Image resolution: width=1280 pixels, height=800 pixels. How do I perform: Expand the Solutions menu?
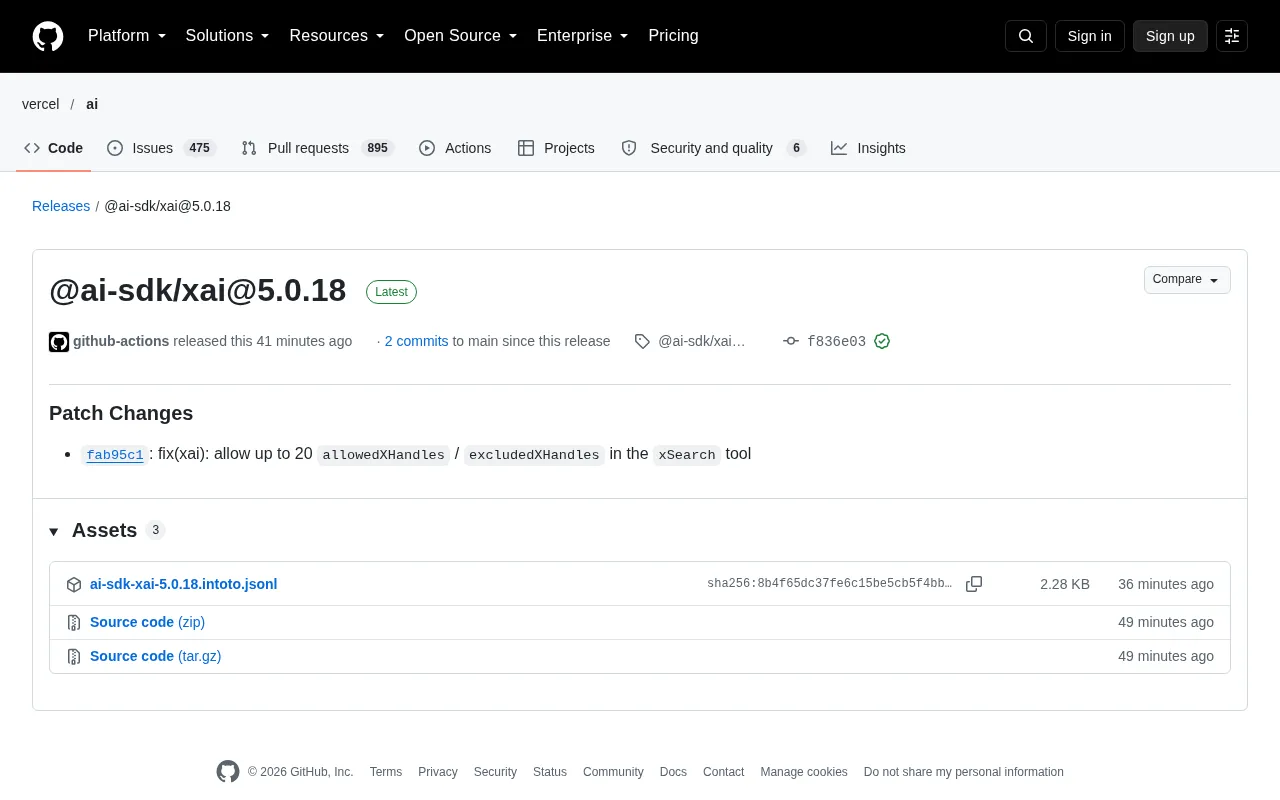point(228,36)
